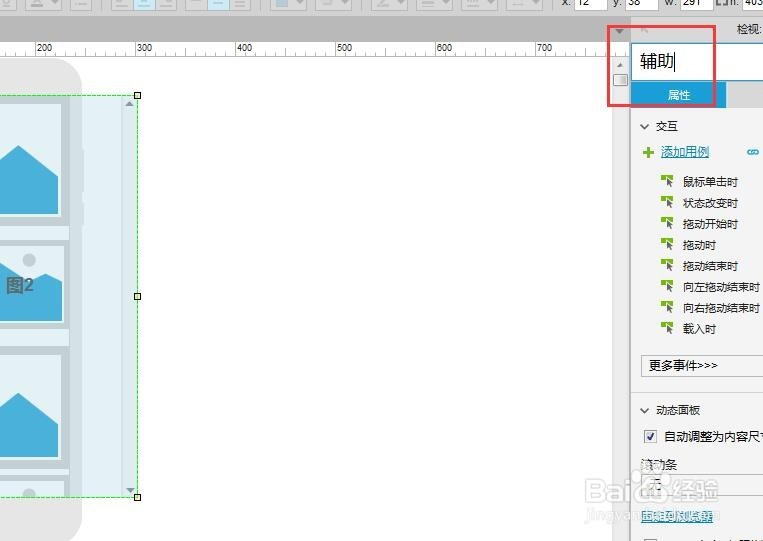This screenshot has width=763, height=541.
Task: Click the 添加用例 link
Action: click(x=685, y=152)
